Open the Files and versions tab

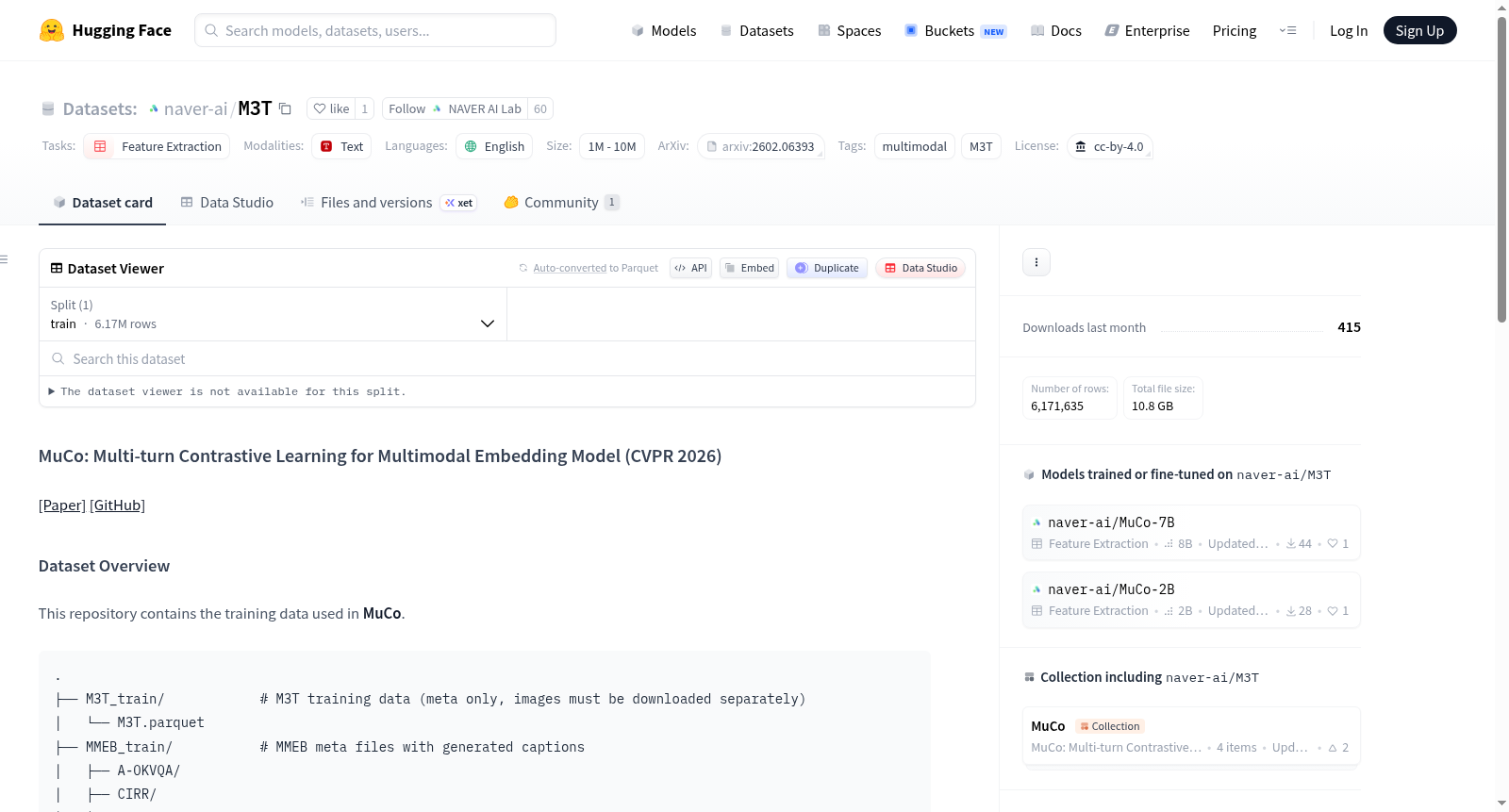pos(389,202)
